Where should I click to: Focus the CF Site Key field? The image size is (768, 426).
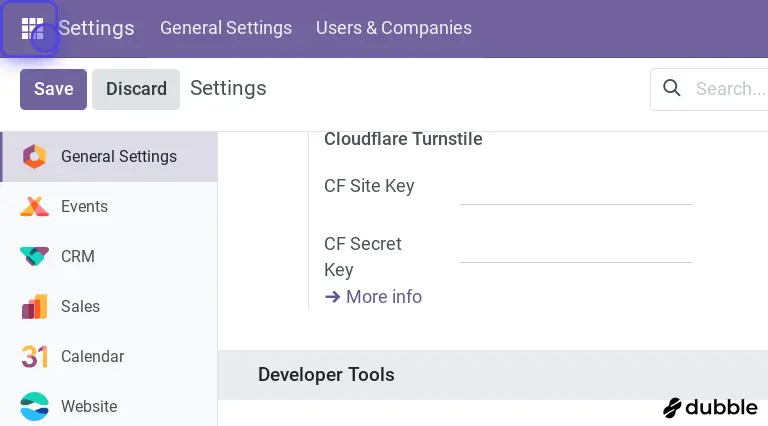tap(575, 188)
